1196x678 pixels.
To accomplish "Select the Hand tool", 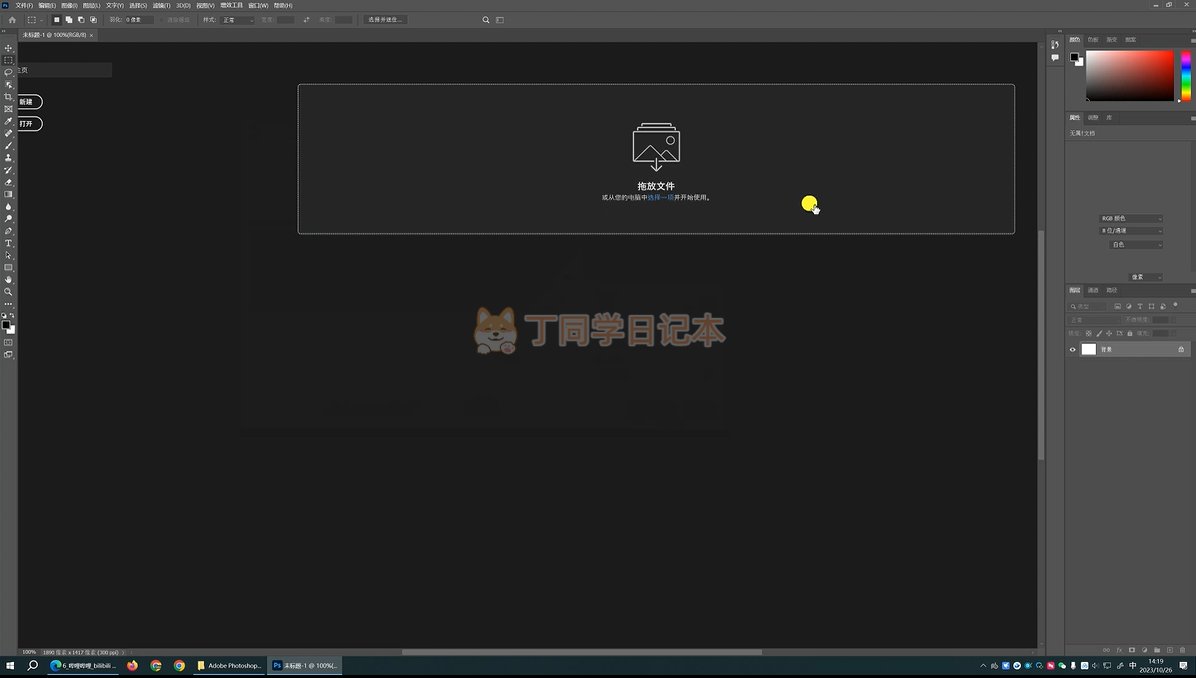I will [9, 280].
